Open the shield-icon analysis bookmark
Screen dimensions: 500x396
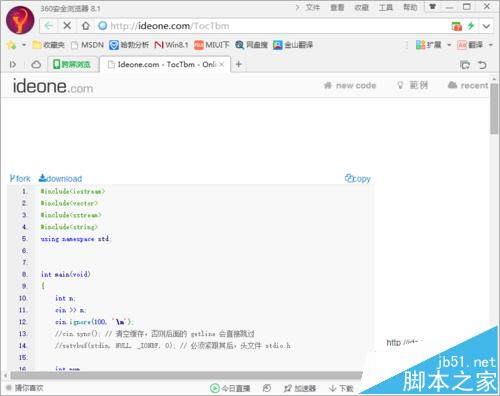pos(129,45)
